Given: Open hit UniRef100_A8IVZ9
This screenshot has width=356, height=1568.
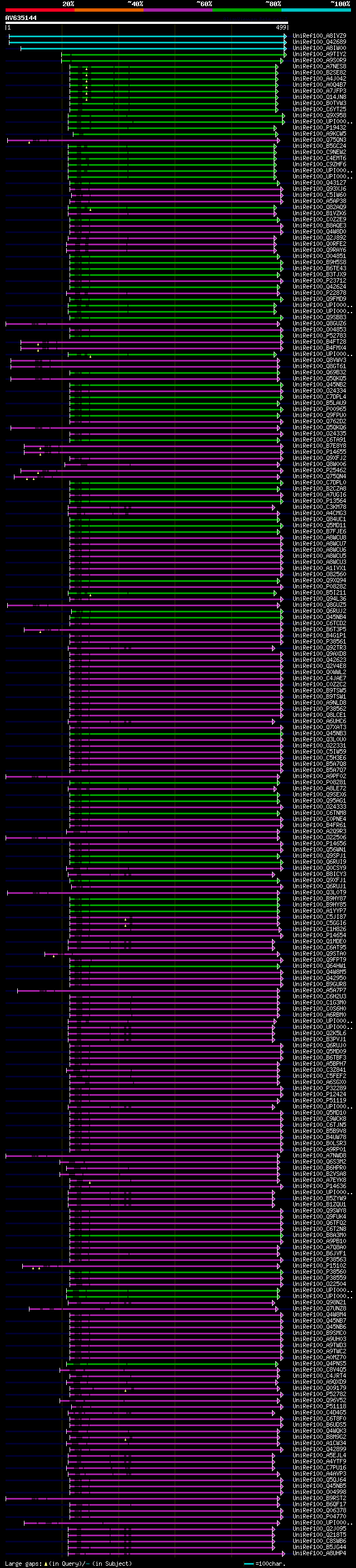Looking at the screenshot, I should click(x=319, y=36).
